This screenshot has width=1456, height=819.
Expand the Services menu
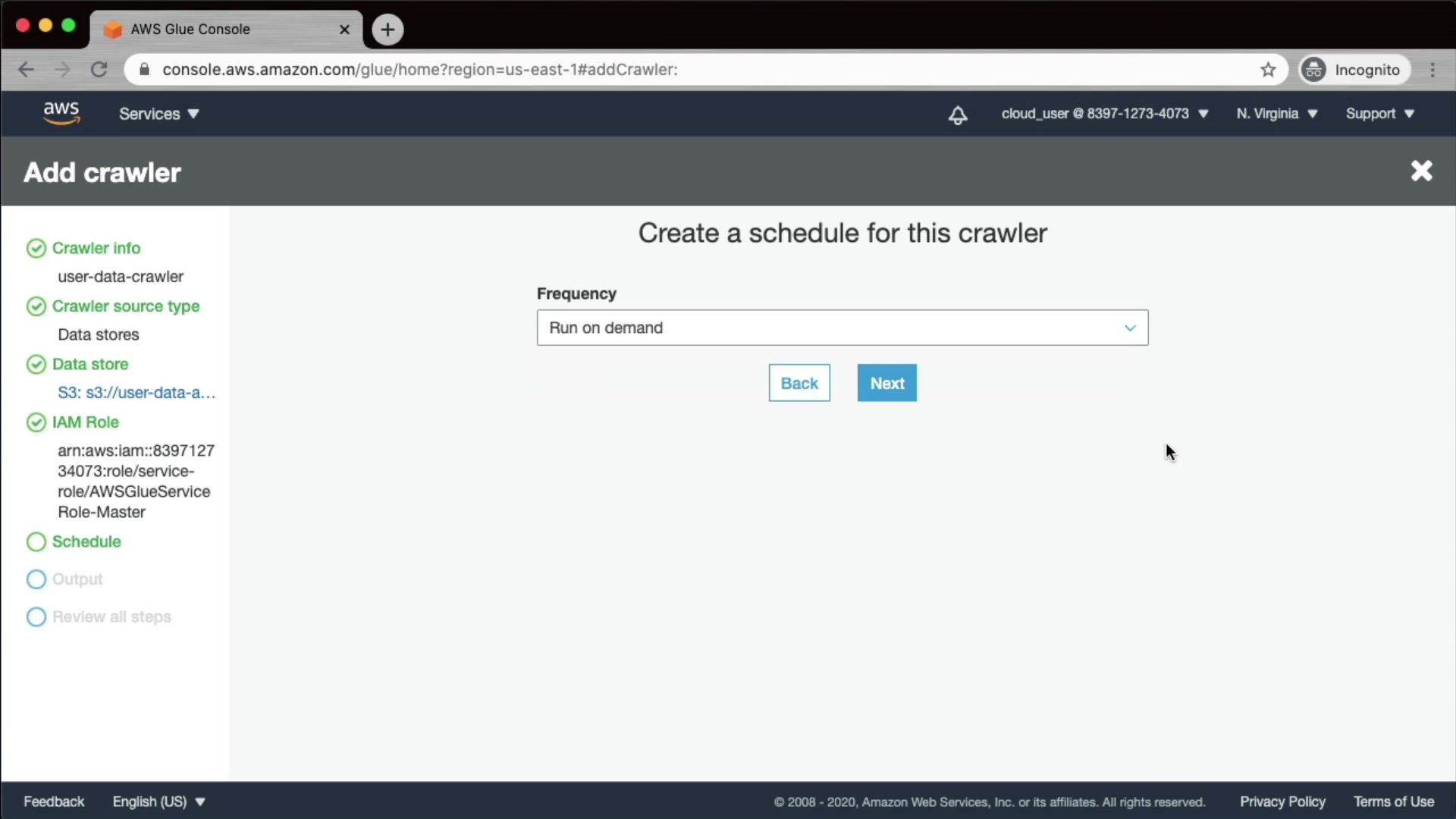158,114
